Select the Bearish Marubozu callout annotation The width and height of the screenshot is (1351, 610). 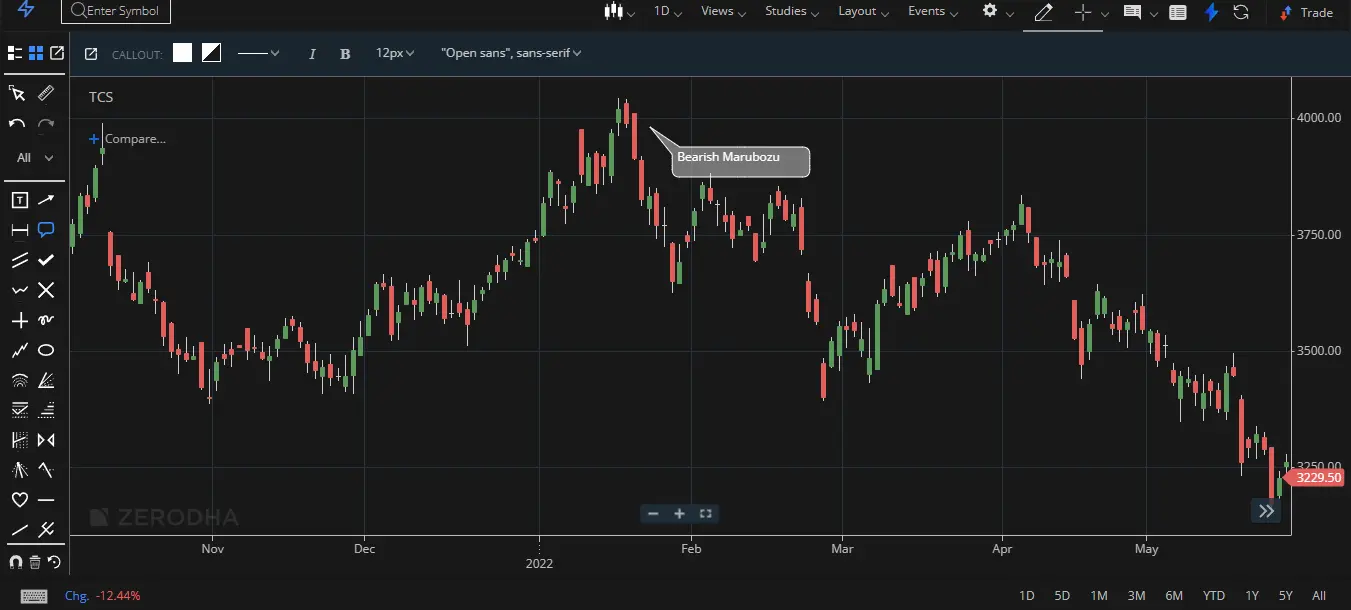(740, 161)
